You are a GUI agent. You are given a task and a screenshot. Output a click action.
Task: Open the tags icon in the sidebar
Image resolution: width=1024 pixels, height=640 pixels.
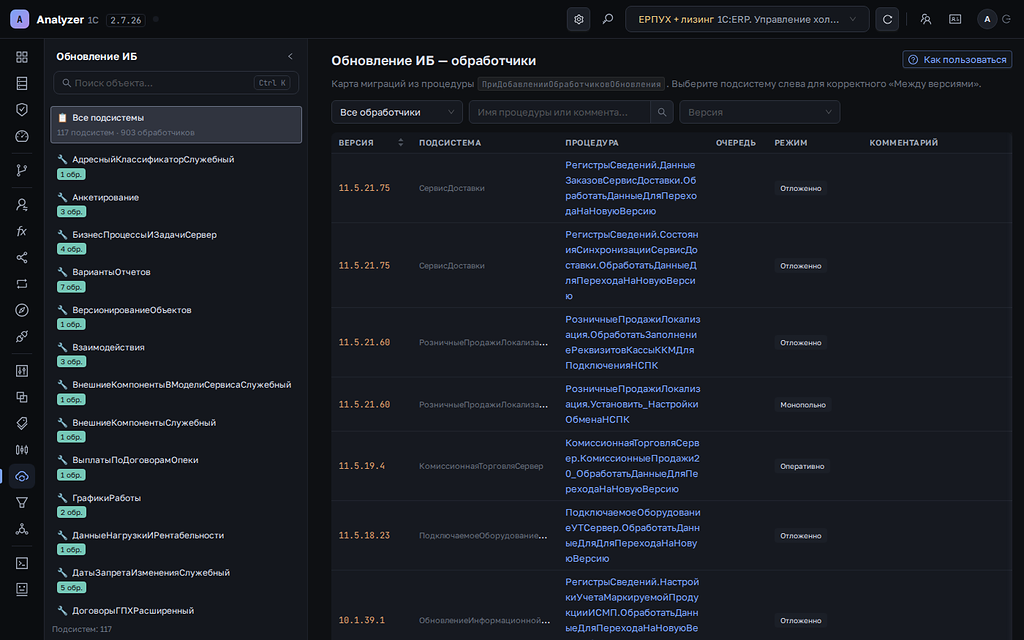pos(22,423)
